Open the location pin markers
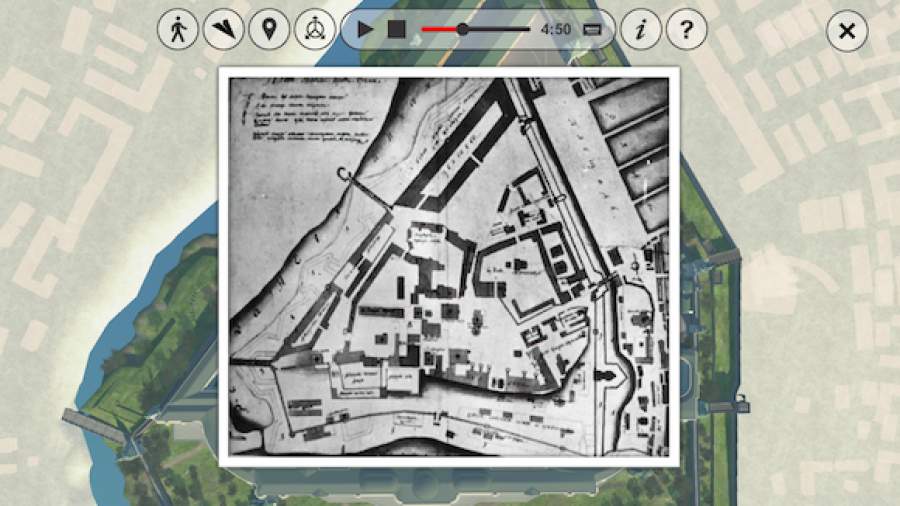 click(x=269, y=29)
